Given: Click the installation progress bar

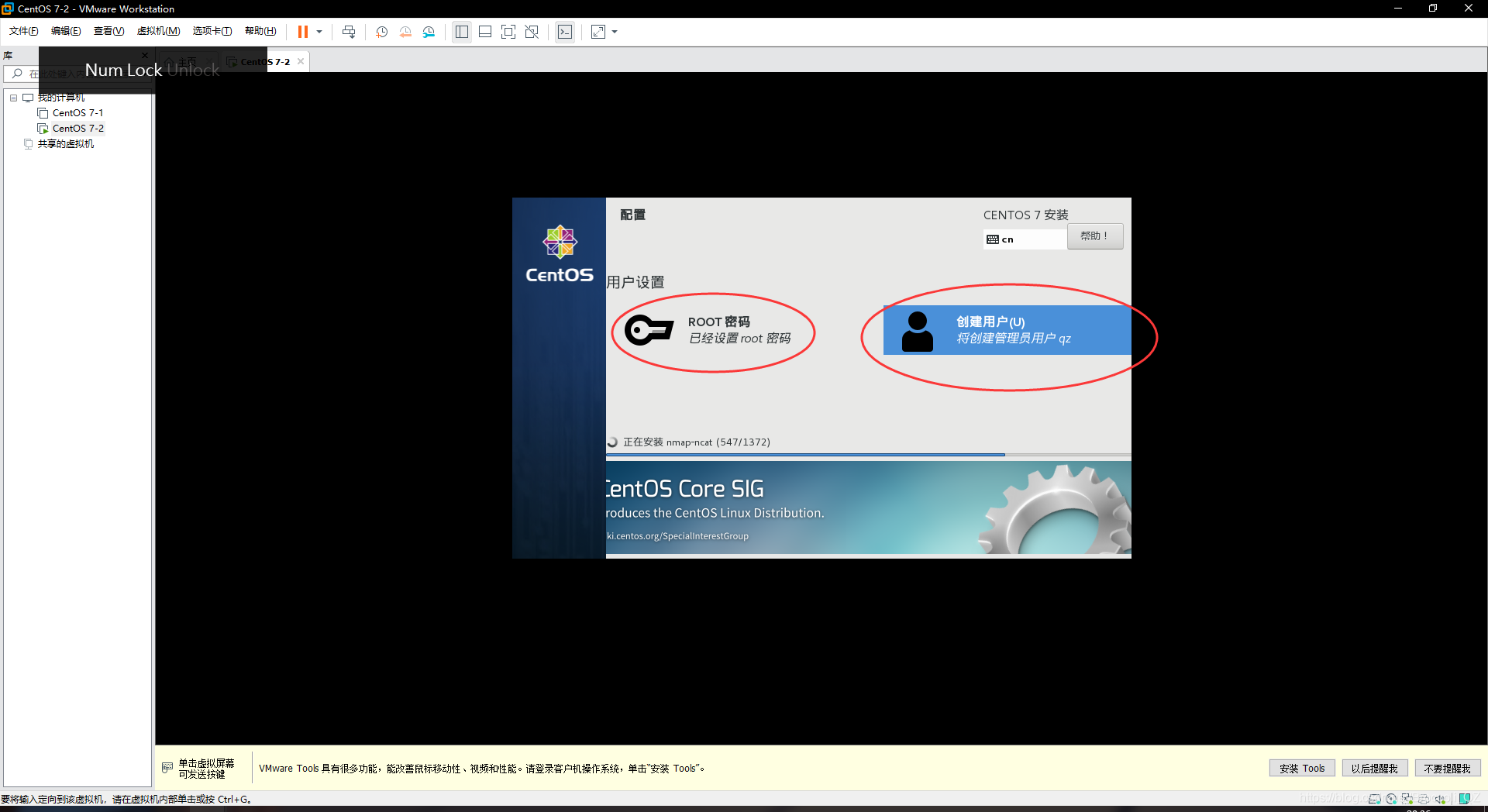Looking at the screenshot, I should pyautogui.click(x=868, y=455).
